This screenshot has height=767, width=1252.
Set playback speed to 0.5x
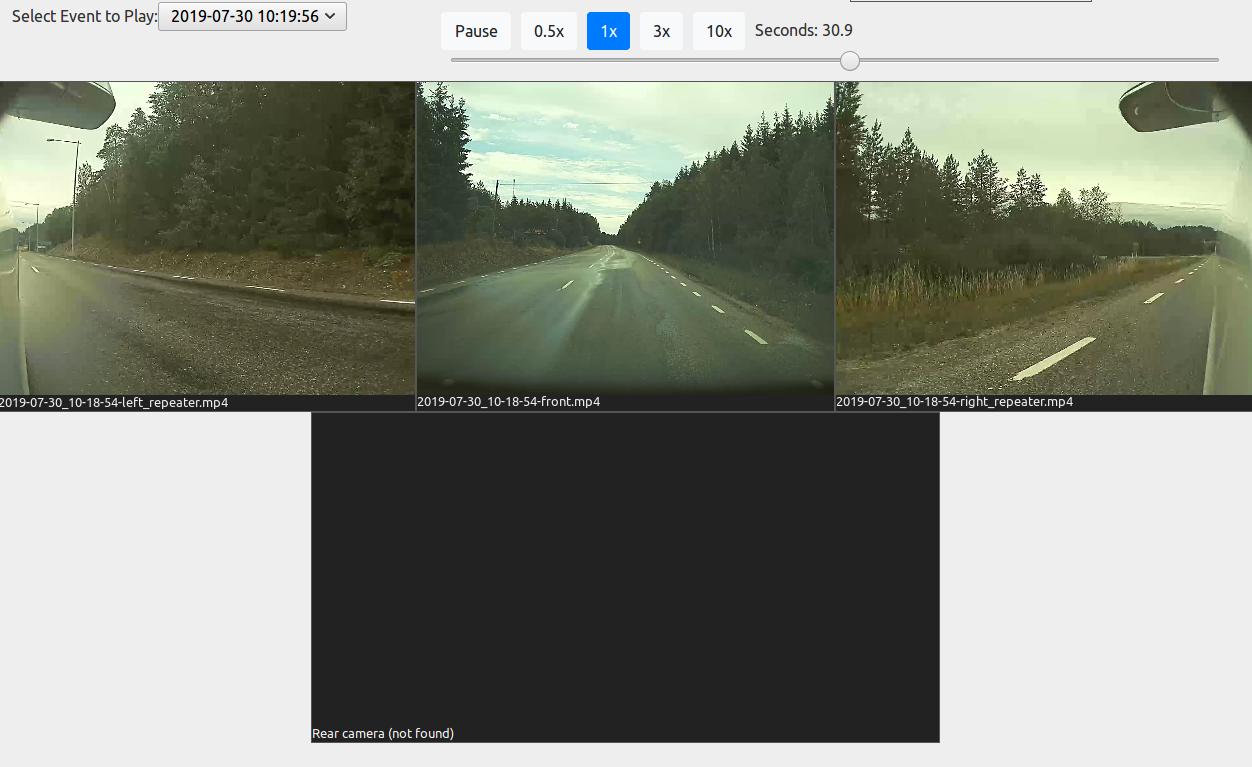tap(549, 31)
